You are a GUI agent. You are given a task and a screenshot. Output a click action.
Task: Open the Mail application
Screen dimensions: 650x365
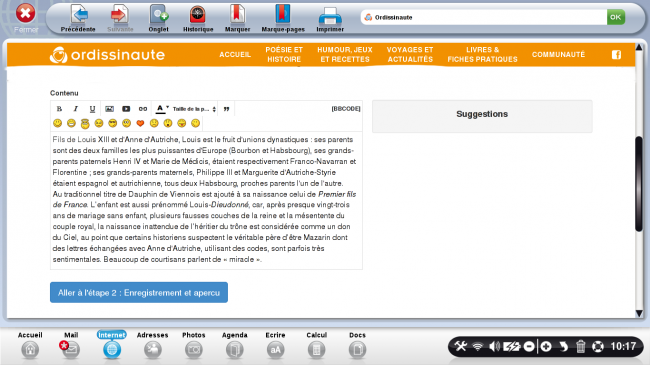click(x=70, y=345)
